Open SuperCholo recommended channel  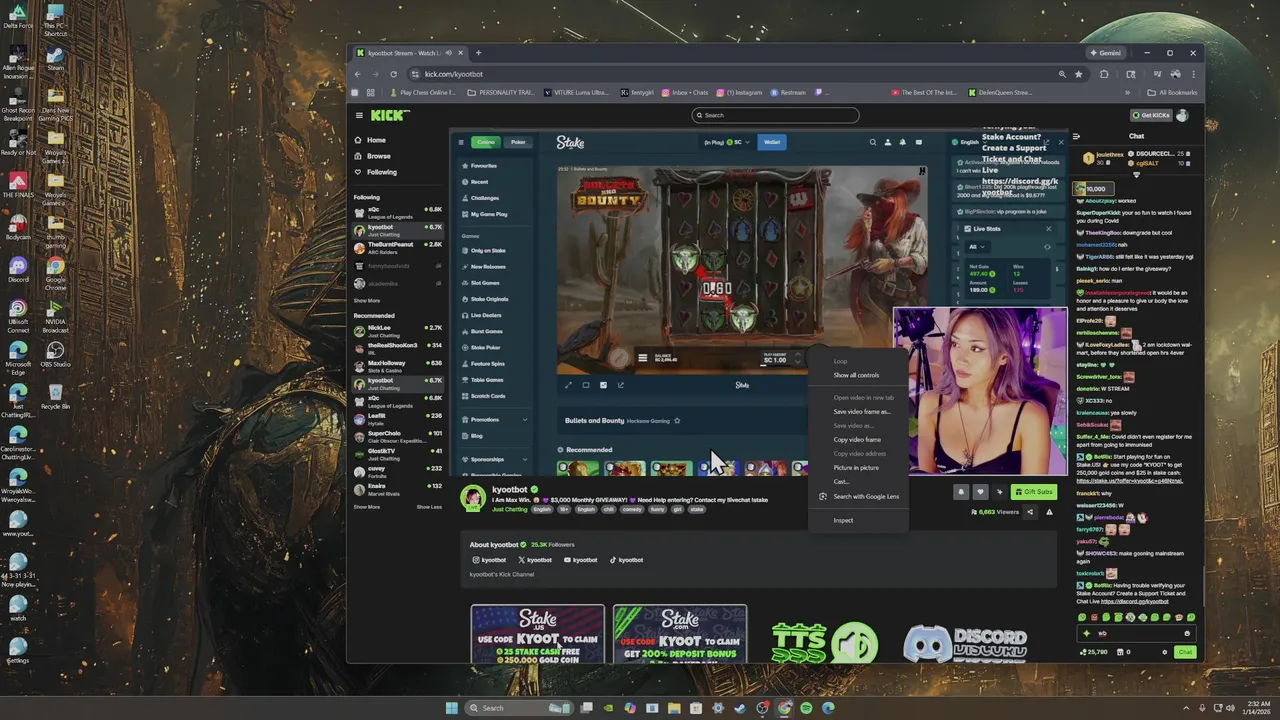point(397,435)
